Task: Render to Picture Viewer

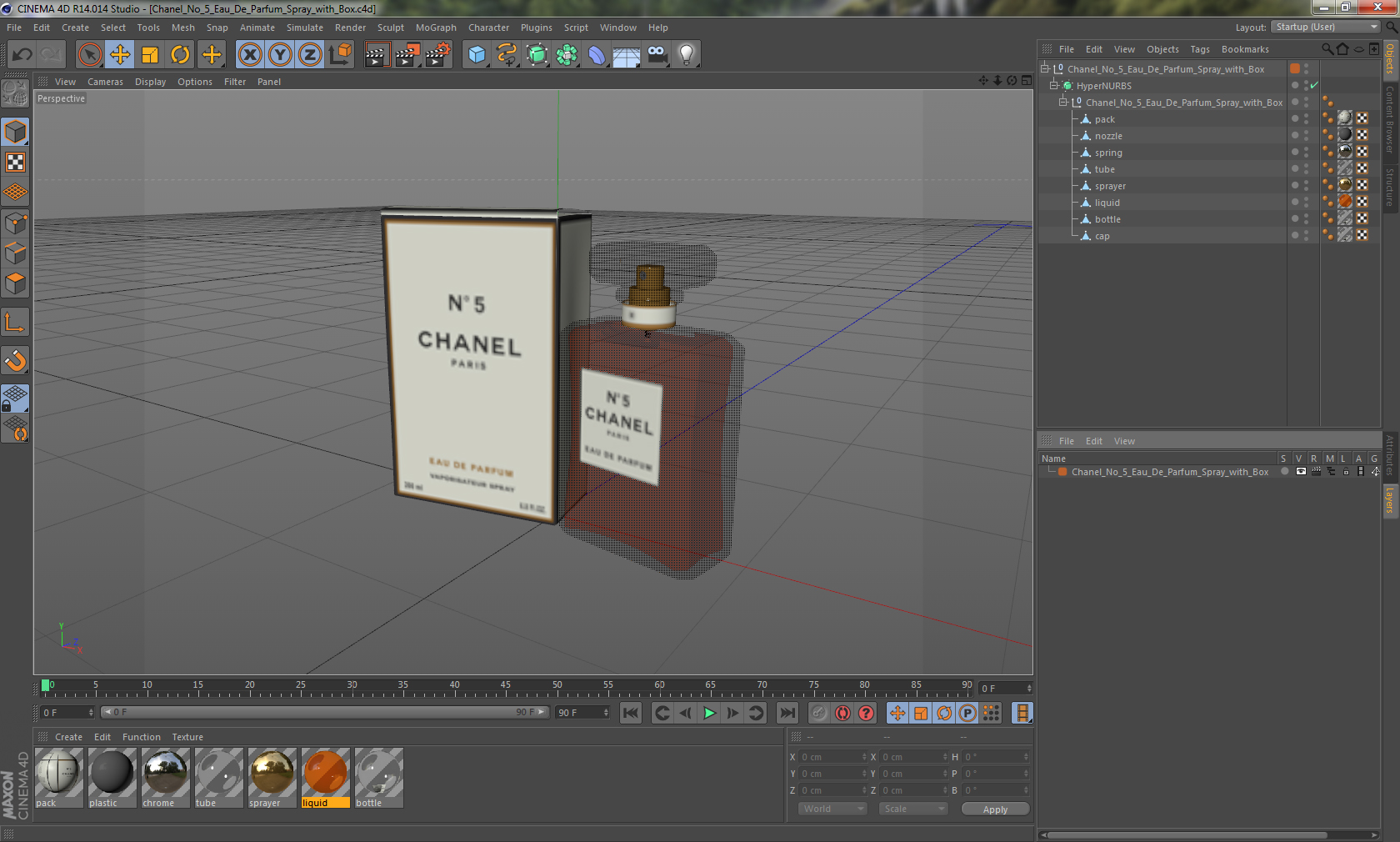Action: (407, 55)
